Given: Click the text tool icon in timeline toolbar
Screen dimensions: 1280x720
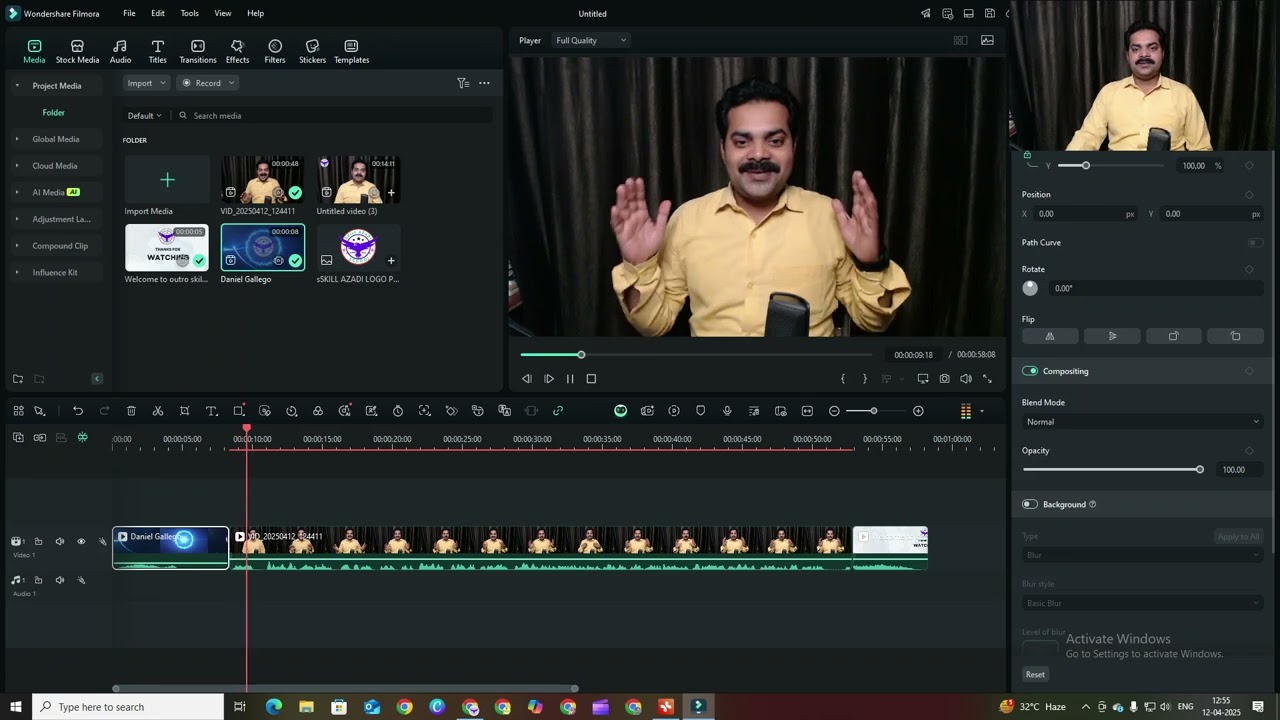Looking at the screenshot, I should (212, 411).
